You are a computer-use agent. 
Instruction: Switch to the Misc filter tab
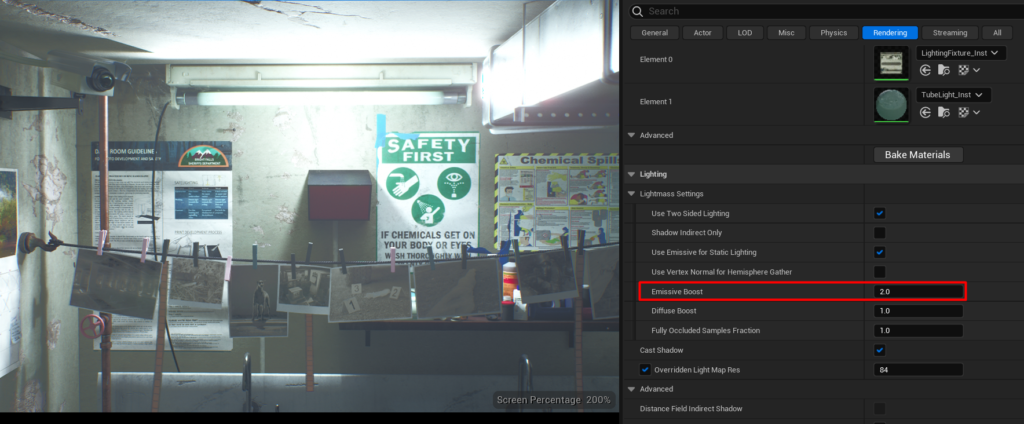tap(786, 33)
